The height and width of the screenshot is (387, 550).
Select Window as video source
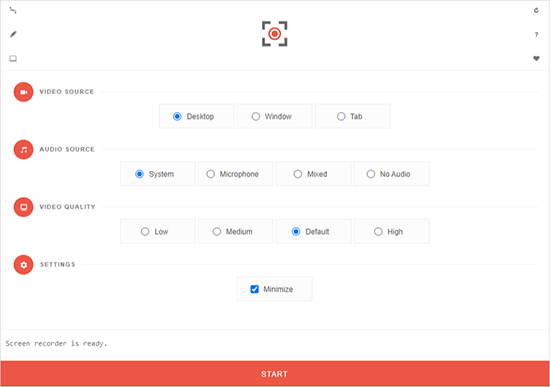274,116
